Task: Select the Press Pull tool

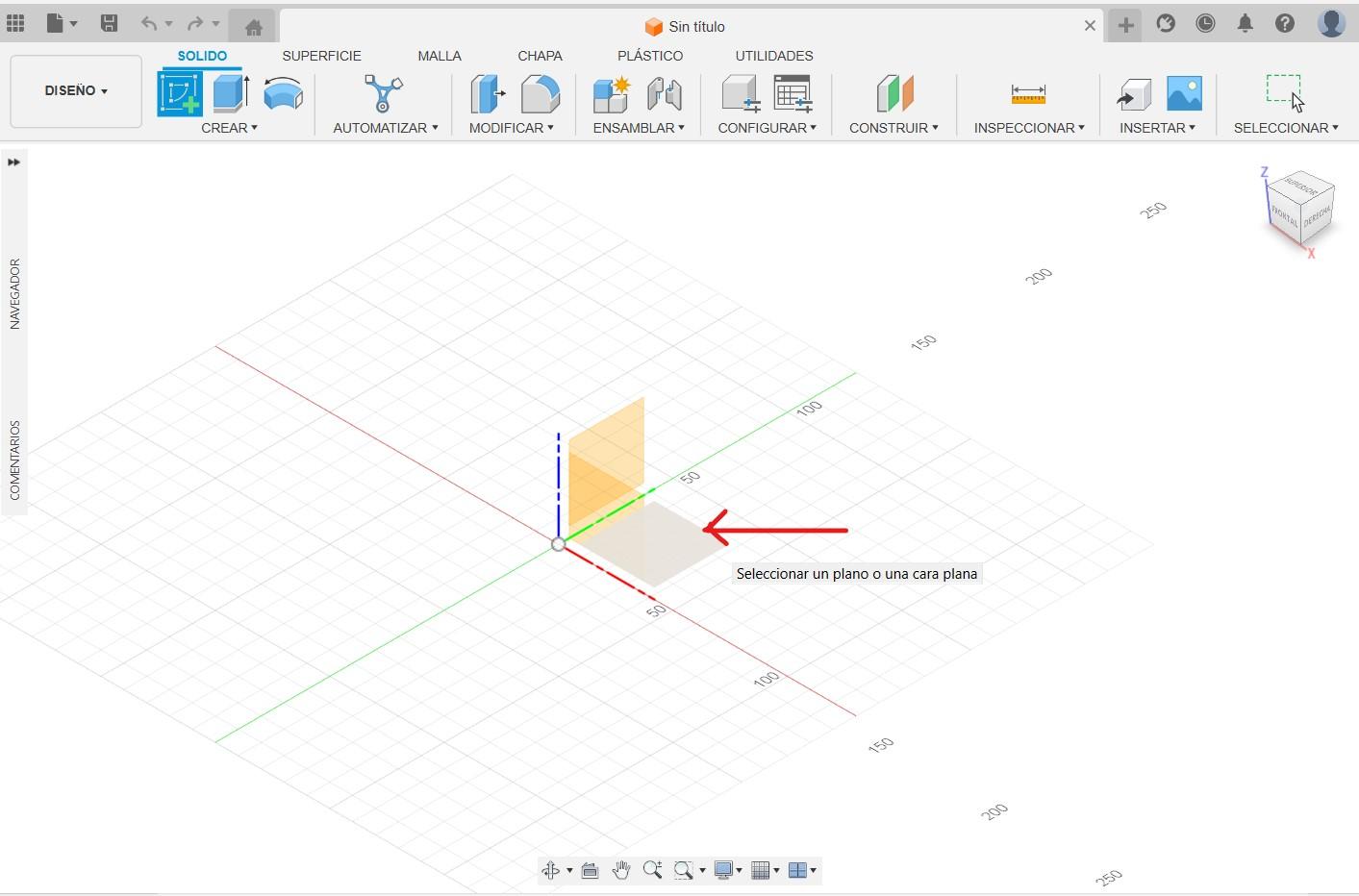Action: tap(488, 94)
